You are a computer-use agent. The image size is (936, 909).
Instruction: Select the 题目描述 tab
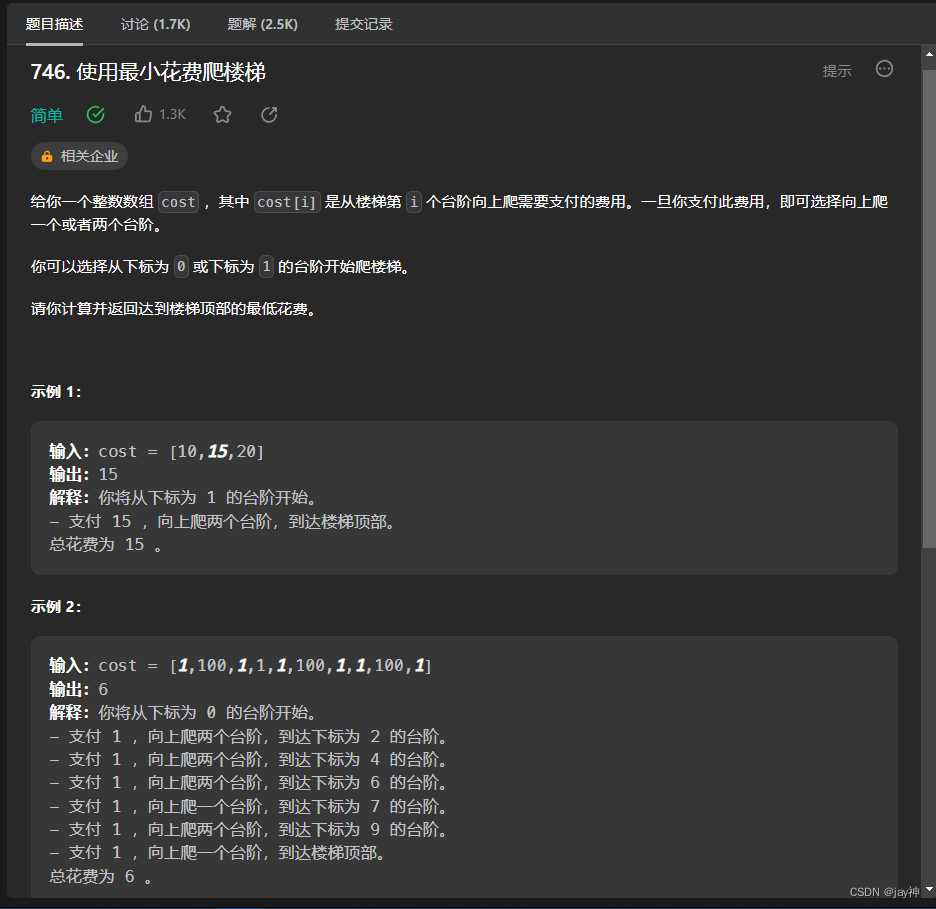[54, 23]
